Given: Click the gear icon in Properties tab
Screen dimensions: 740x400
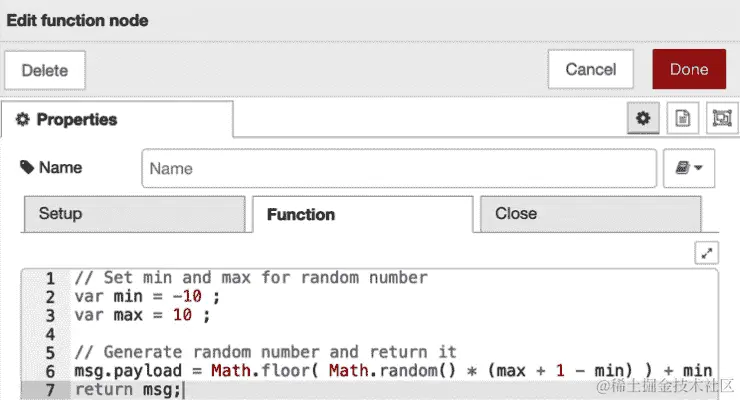Looking at the screenshot, I should (x=23, y=119).
